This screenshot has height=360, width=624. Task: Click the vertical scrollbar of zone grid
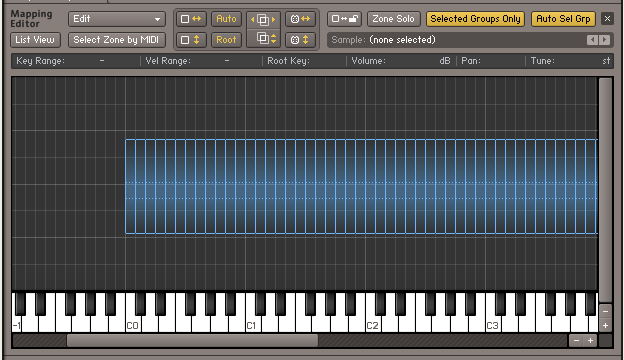(605, 190)
